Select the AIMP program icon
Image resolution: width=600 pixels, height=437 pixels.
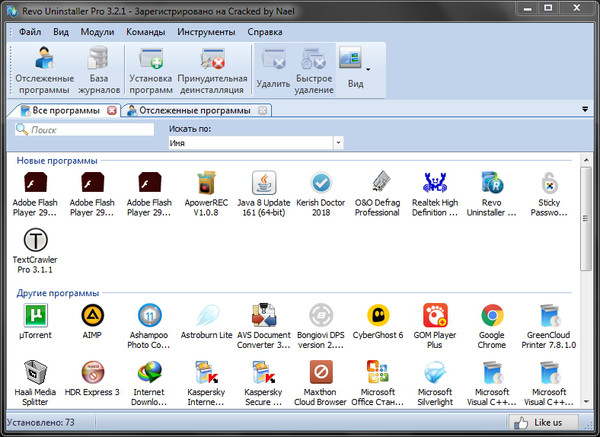pyautogui.click(x=93, y=318)
